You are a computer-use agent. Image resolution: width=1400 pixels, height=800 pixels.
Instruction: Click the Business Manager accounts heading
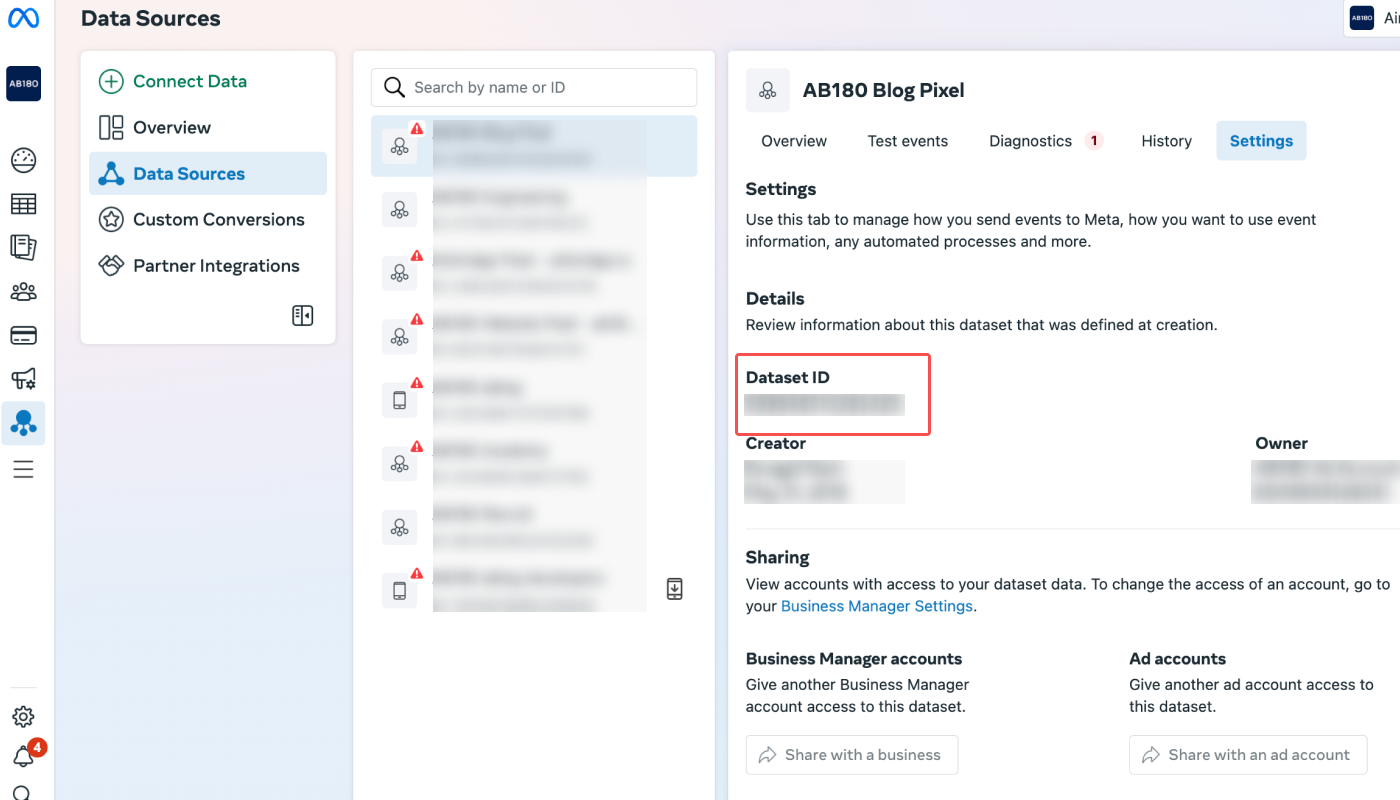[854, 659]
